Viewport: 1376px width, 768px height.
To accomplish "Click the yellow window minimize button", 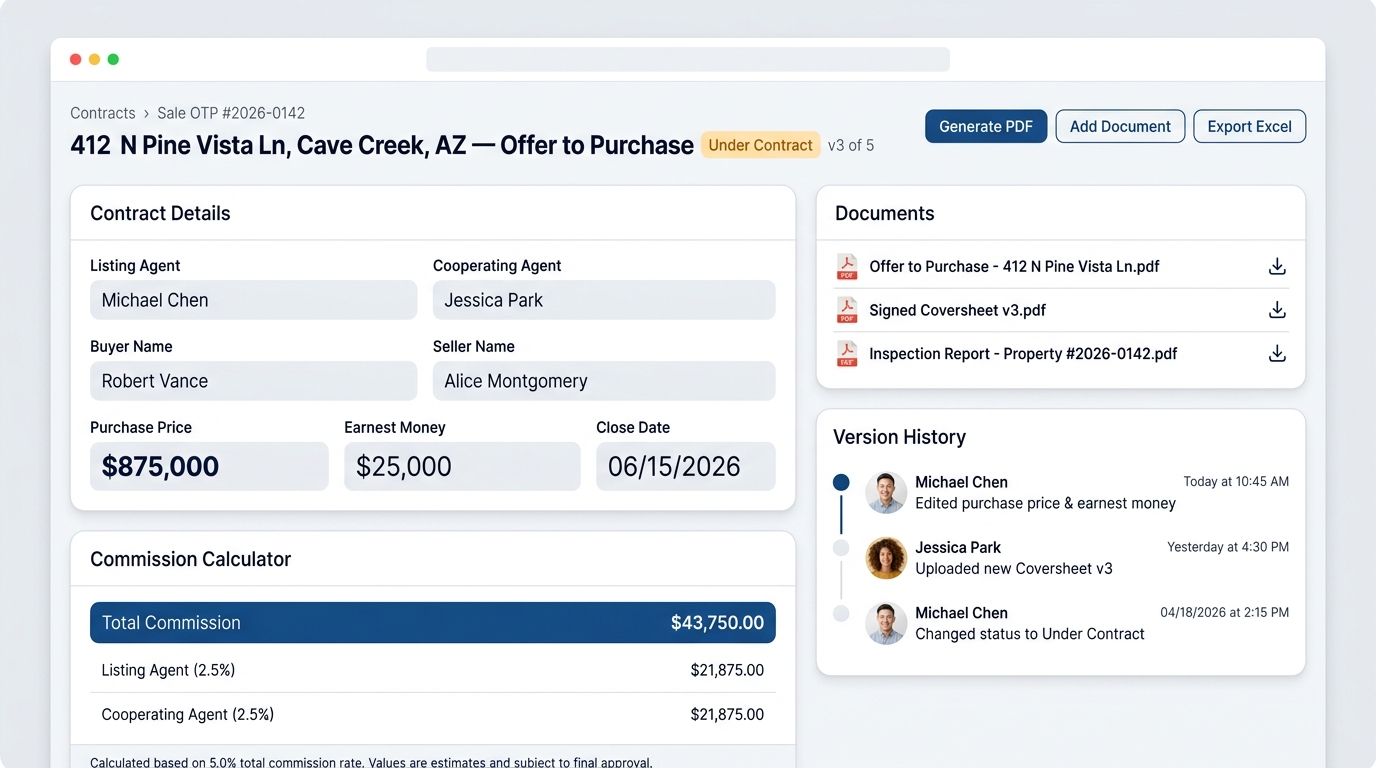I will click(x=94, y=59).
